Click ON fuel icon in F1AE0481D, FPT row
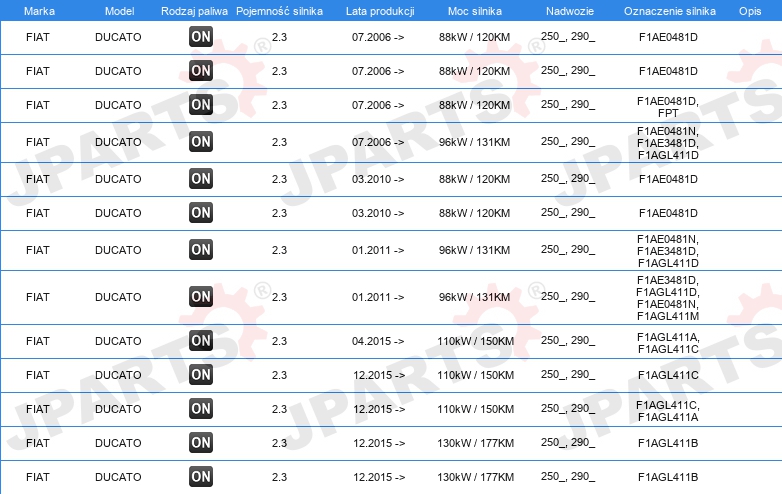The height and width of the screenshot is (494, 782). click(201, 105)
